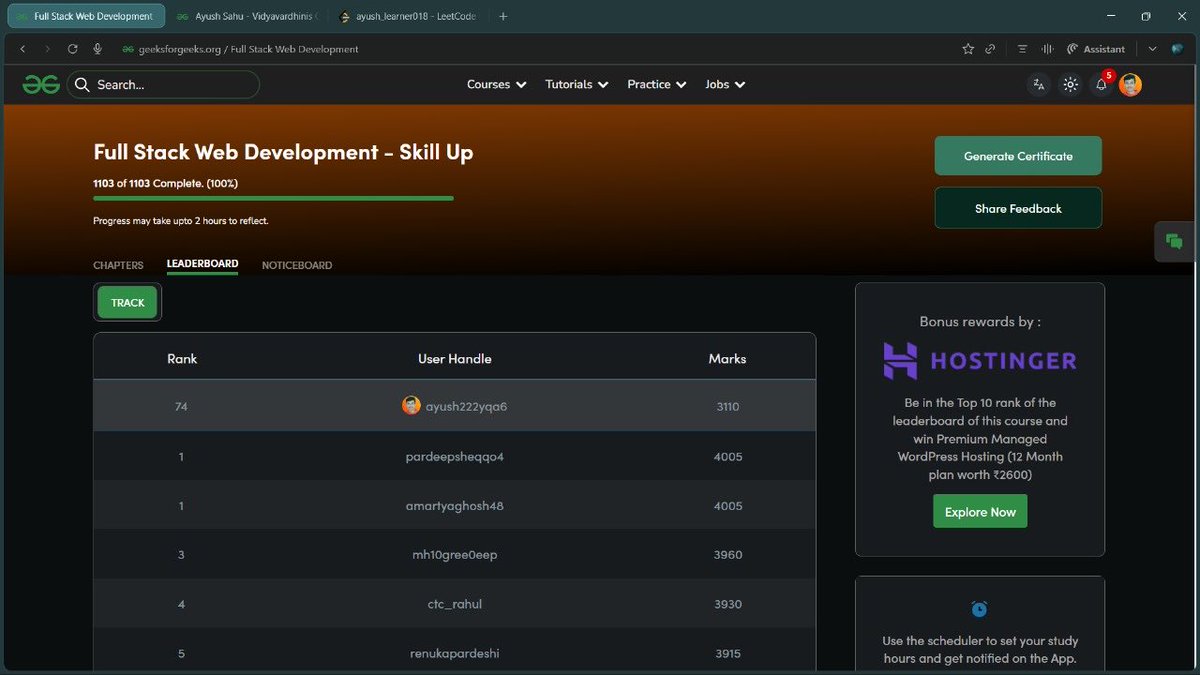Open a new browser tab
1200x675 pixels.
click(x=503, y=16)
